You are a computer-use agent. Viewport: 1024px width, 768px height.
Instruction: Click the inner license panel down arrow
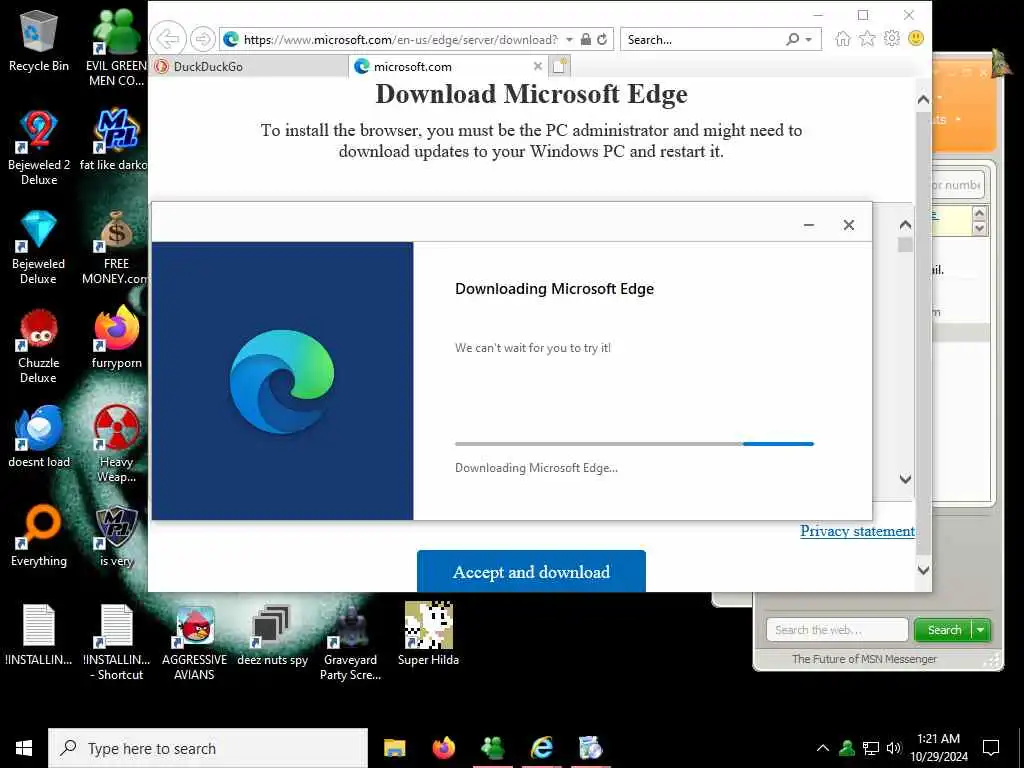tap(905, 479)
